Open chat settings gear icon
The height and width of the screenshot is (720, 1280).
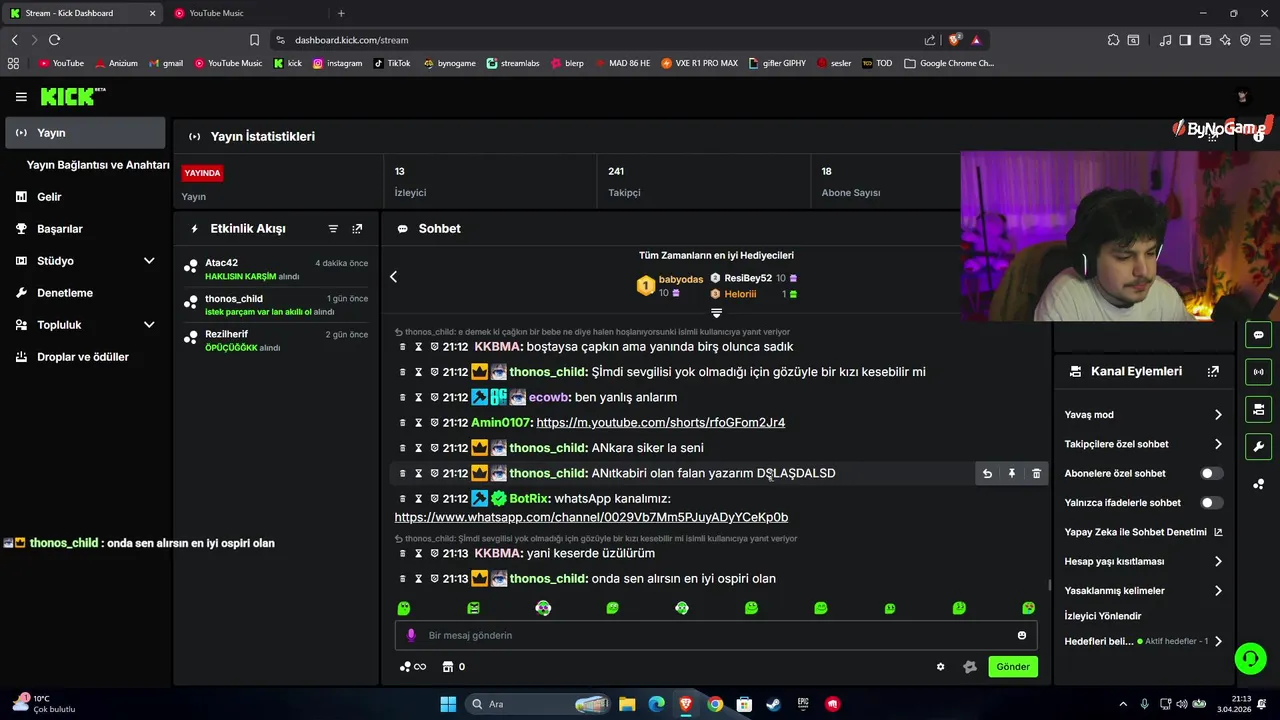tap(940, 667)
